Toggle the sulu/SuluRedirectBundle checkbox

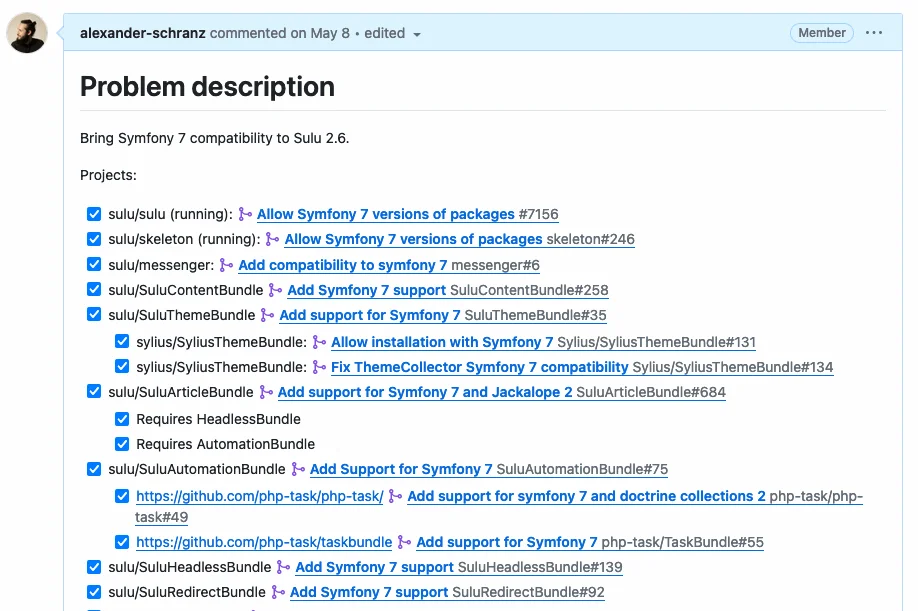click(94, 592)
